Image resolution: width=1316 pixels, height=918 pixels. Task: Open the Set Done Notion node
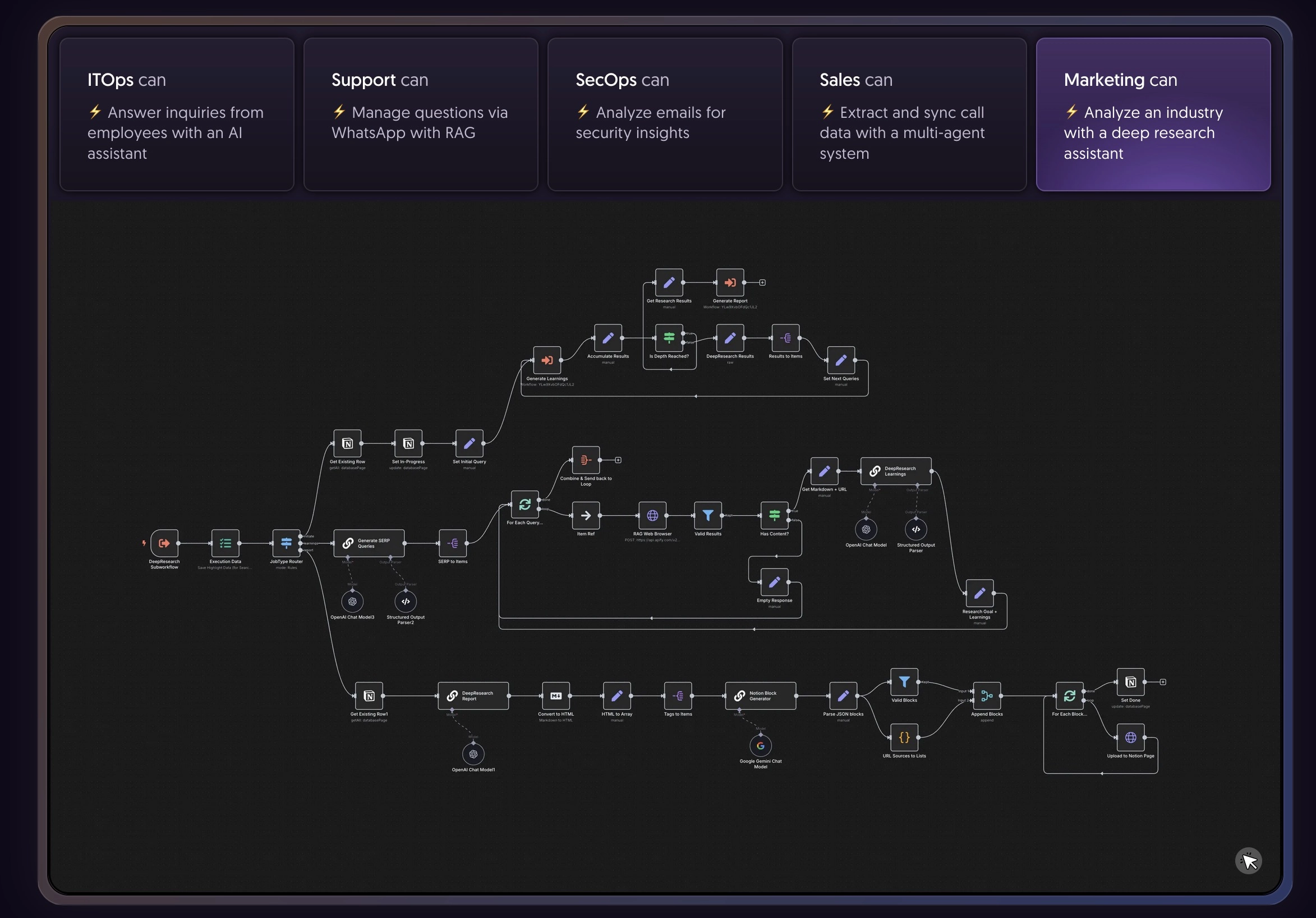pyautogui.click(x=1130, y=682)
